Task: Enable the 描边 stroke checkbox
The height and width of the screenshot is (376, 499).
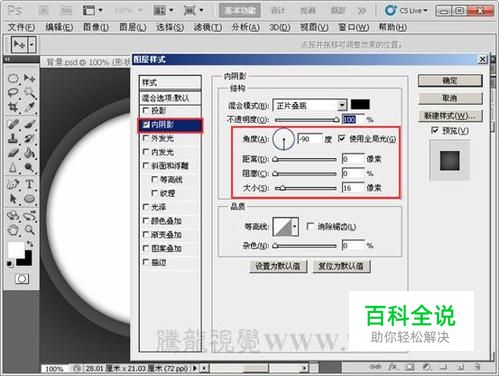Action: [x=146, y=262]
